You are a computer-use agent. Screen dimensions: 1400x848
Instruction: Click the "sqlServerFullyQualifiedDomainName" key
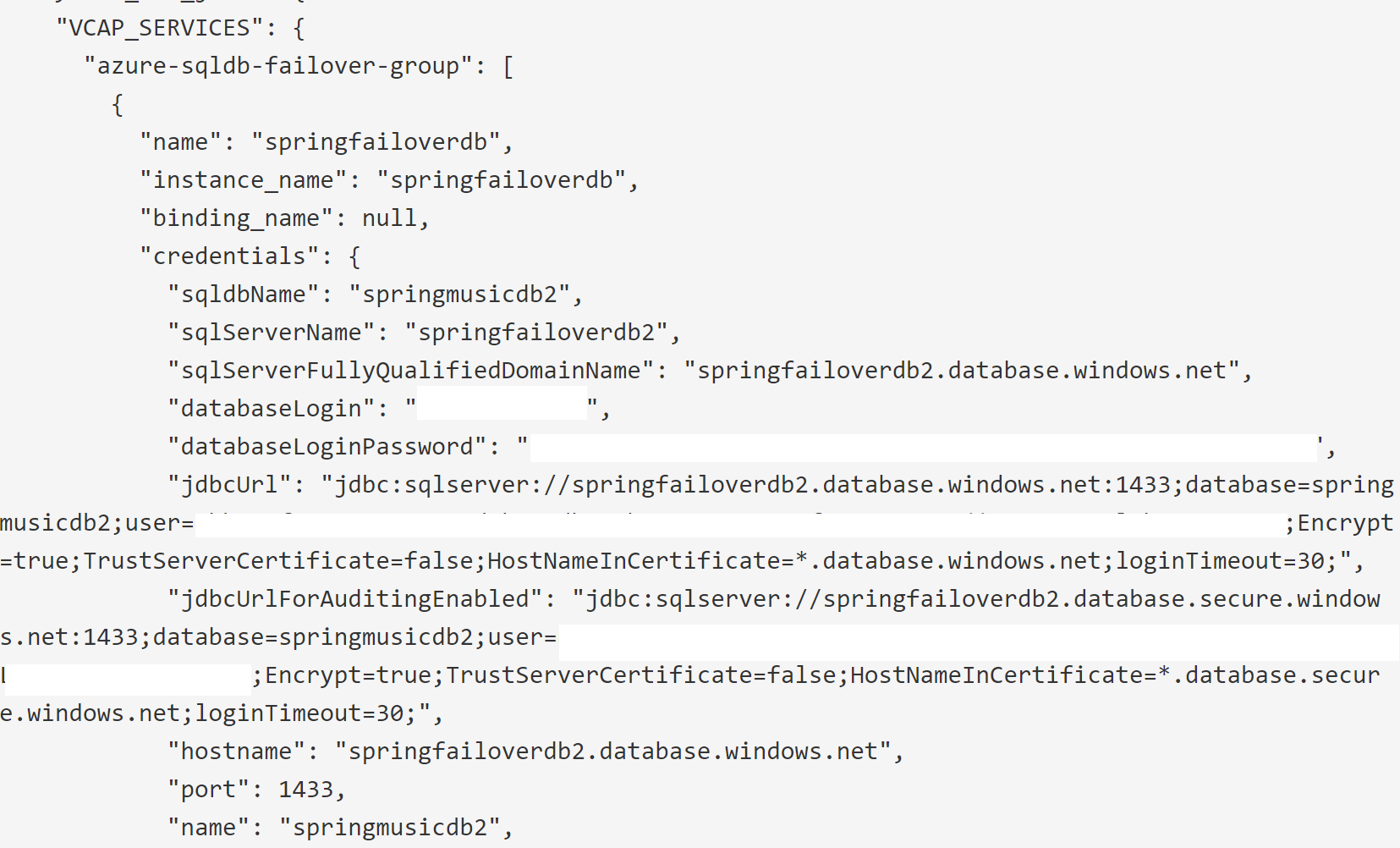410,371
